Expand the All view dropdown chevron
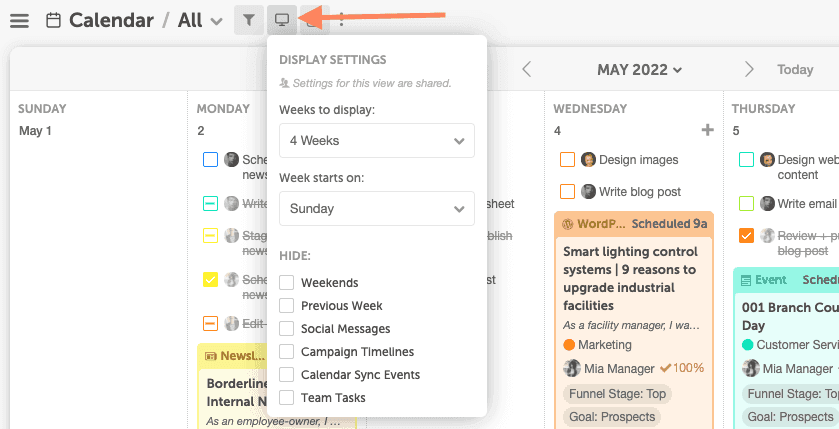Screen dimensions: 839x429 coord(216,22)
